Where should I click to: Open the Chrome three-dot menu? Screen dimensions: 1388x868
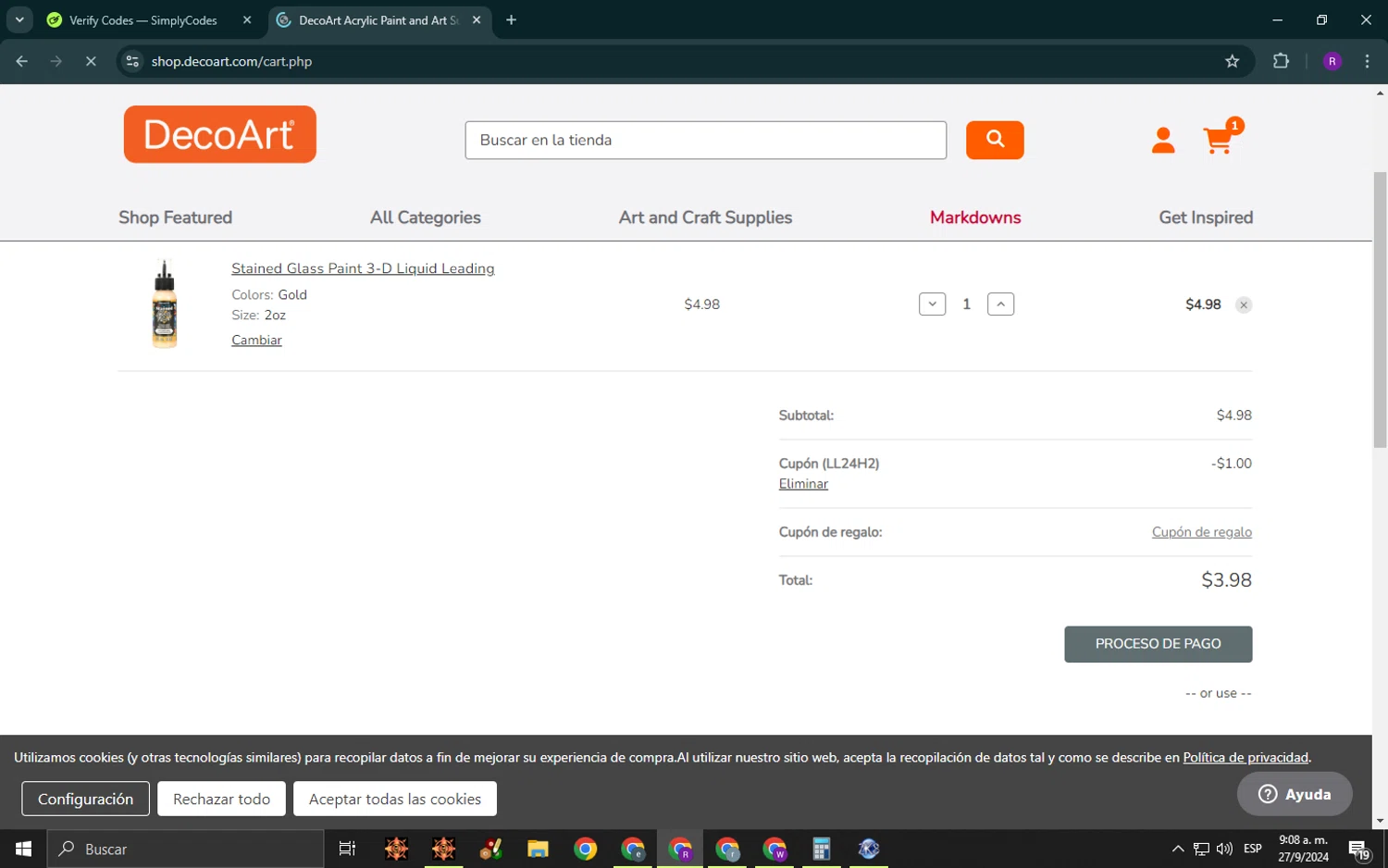pyautogui.click(x=1367, y=61)
